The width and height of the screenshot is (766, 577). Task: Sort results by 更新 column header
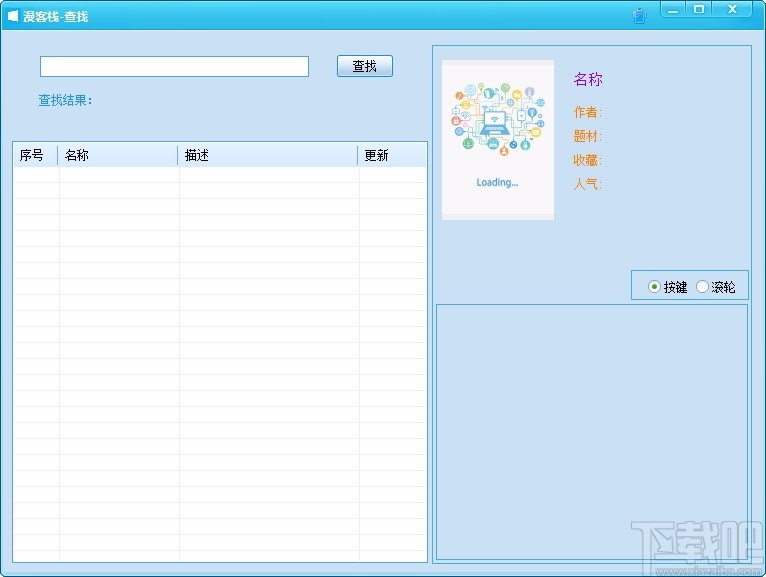click(392, 155)
